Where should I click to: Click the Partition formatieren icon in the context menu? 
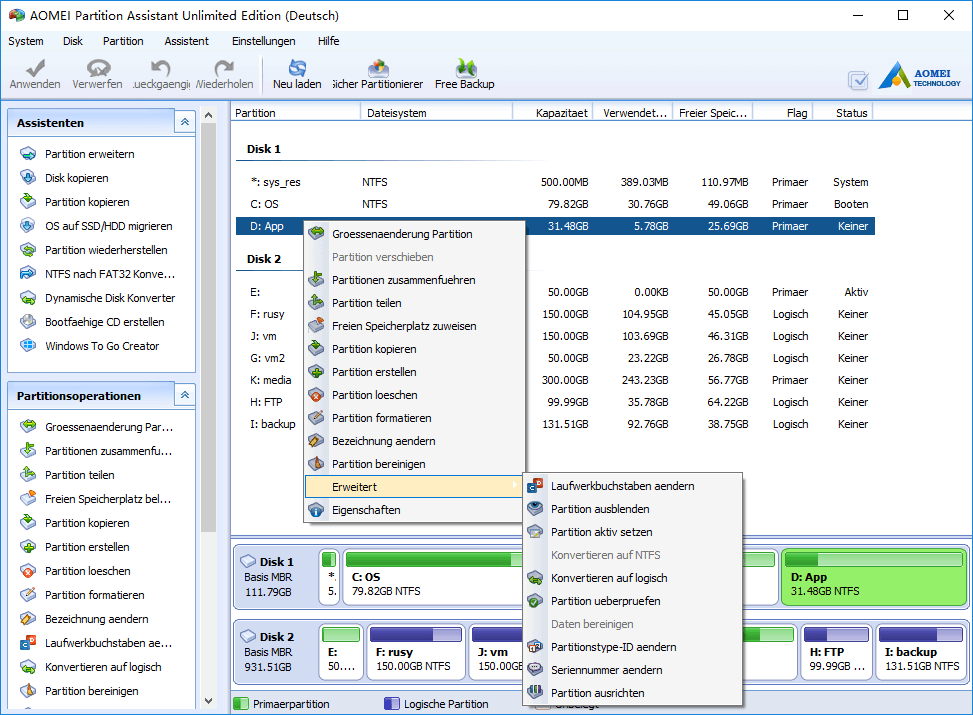(x=316, y=418)
